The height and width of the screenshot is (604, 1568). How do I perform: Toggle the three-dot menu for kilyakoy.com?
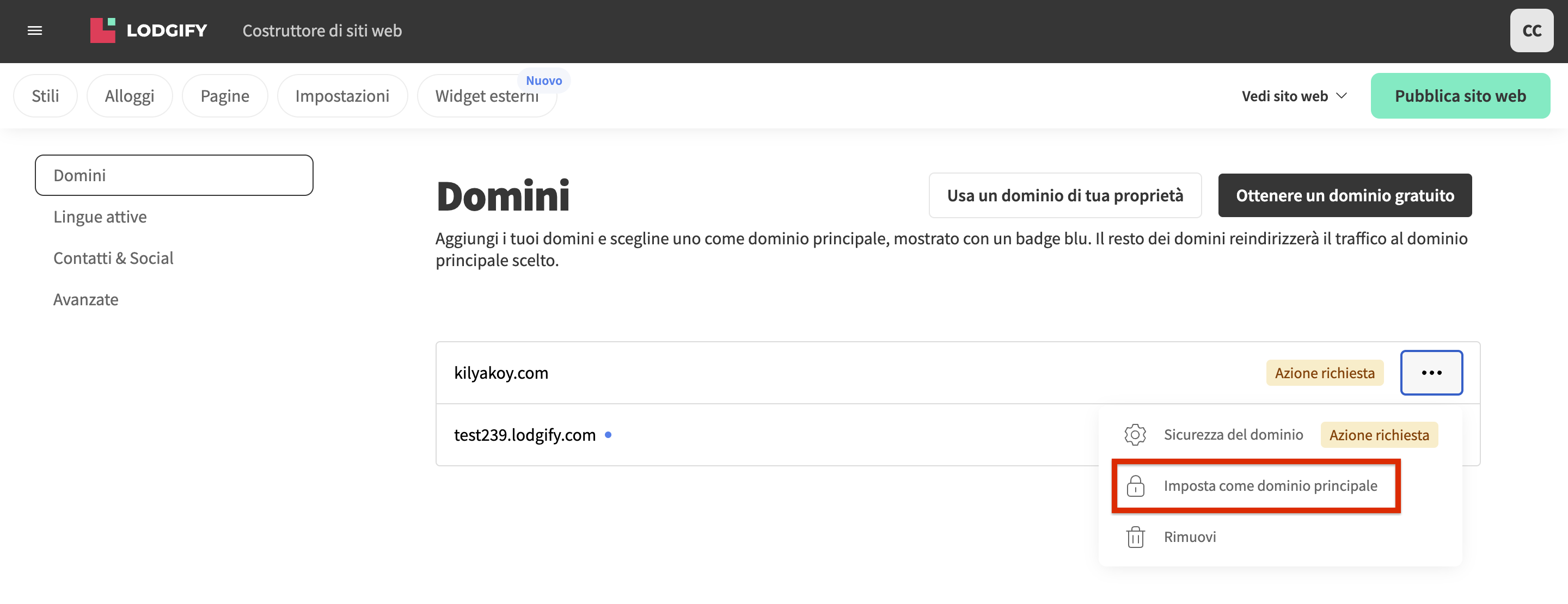(x=1431, y=373)
